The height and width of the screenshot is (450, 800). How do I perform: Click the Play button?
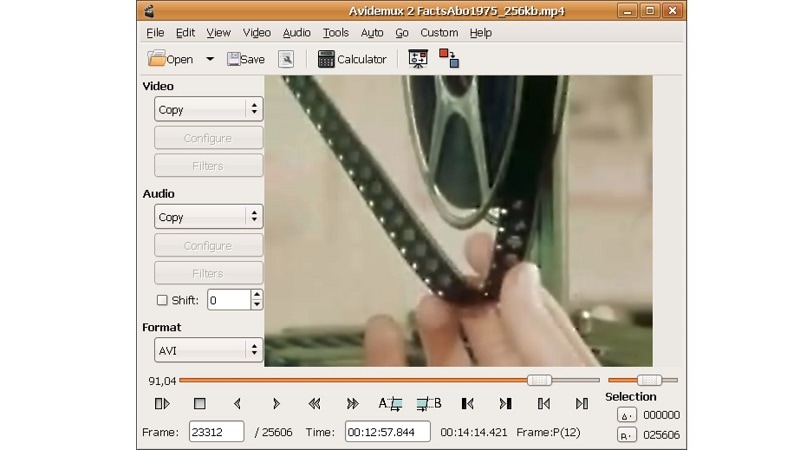tap(162, 404)
